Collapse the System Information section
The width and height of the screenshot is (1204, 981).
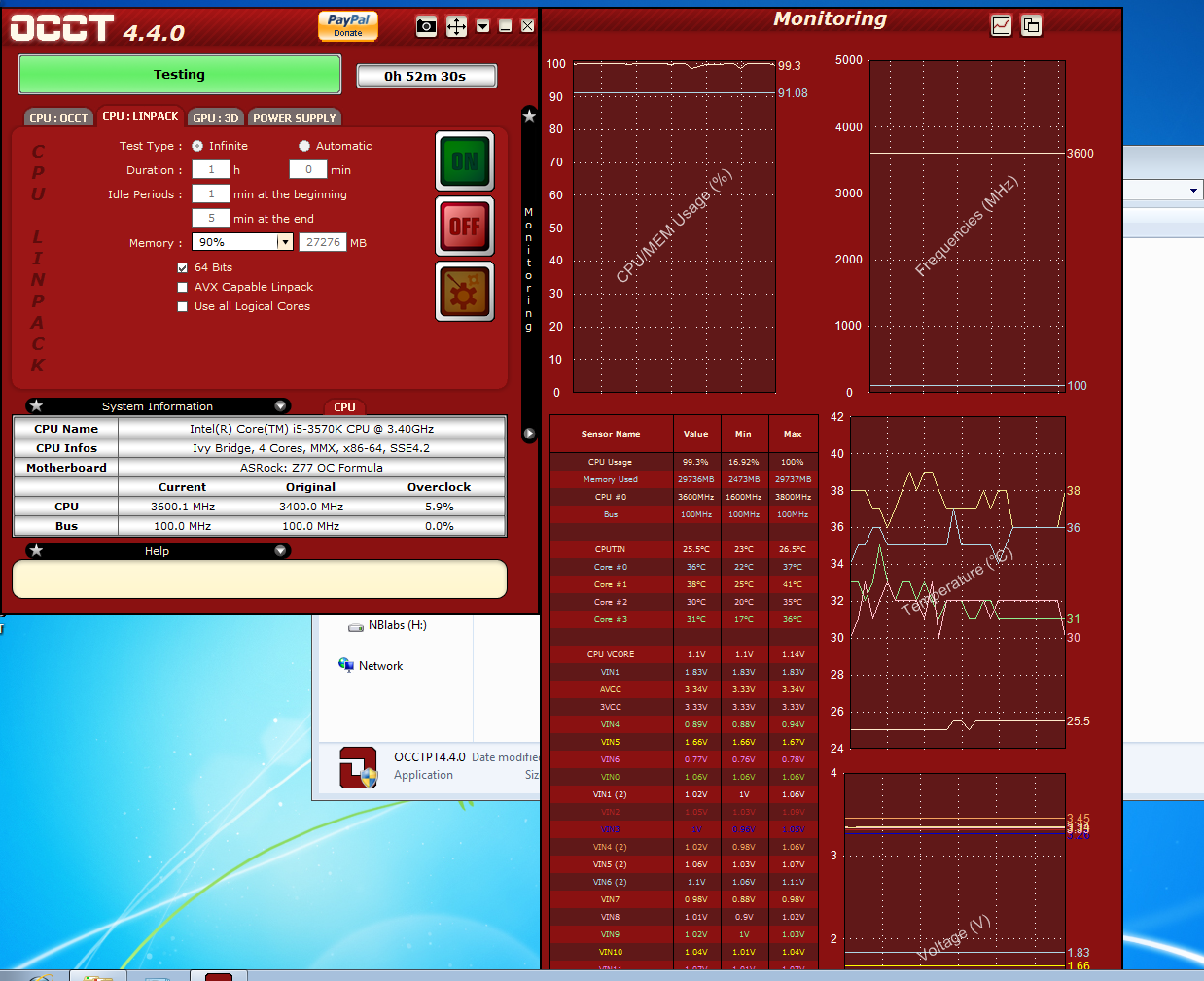(280, 406)
